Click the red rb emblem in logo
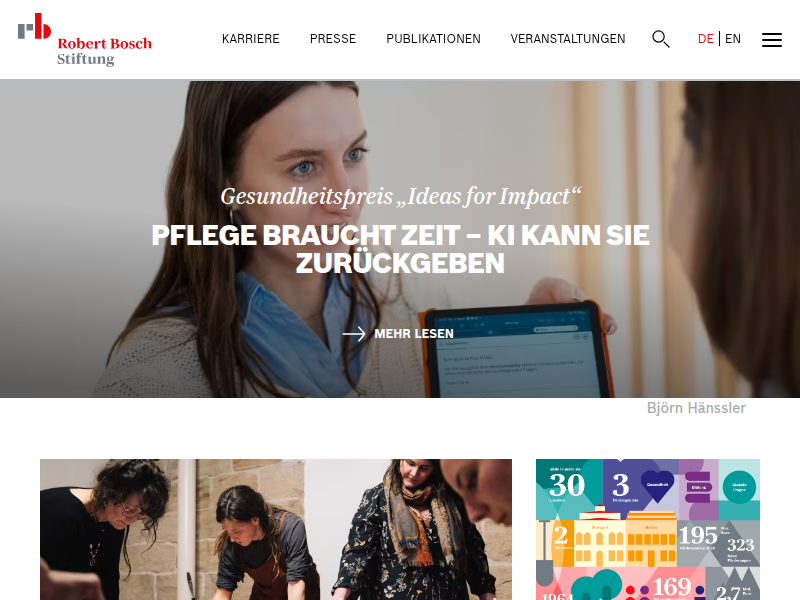This screenshot has width=800, height=600. [34, 26]
